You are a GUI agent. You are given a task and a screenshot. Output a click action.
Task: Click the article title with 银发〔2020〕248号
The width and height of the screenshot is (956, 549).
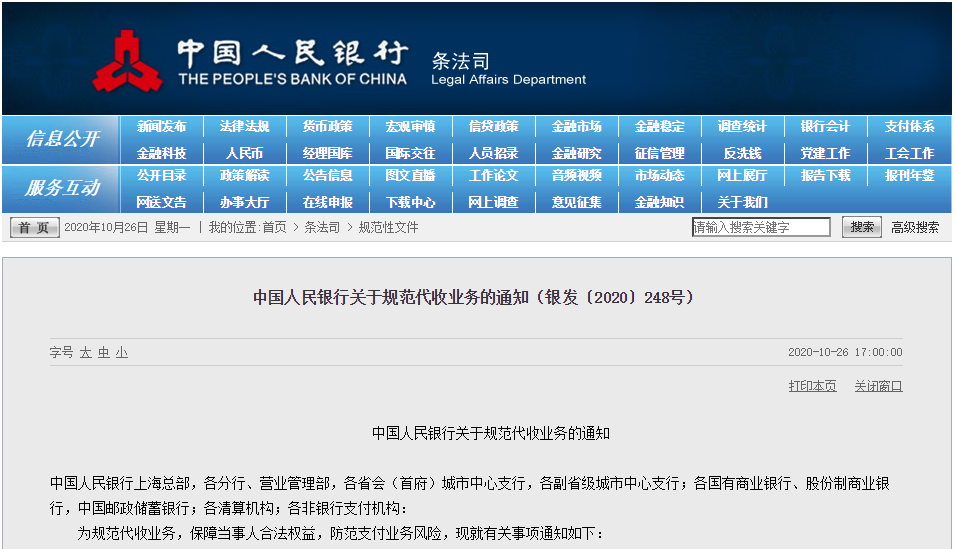click(x=474, y=297)
